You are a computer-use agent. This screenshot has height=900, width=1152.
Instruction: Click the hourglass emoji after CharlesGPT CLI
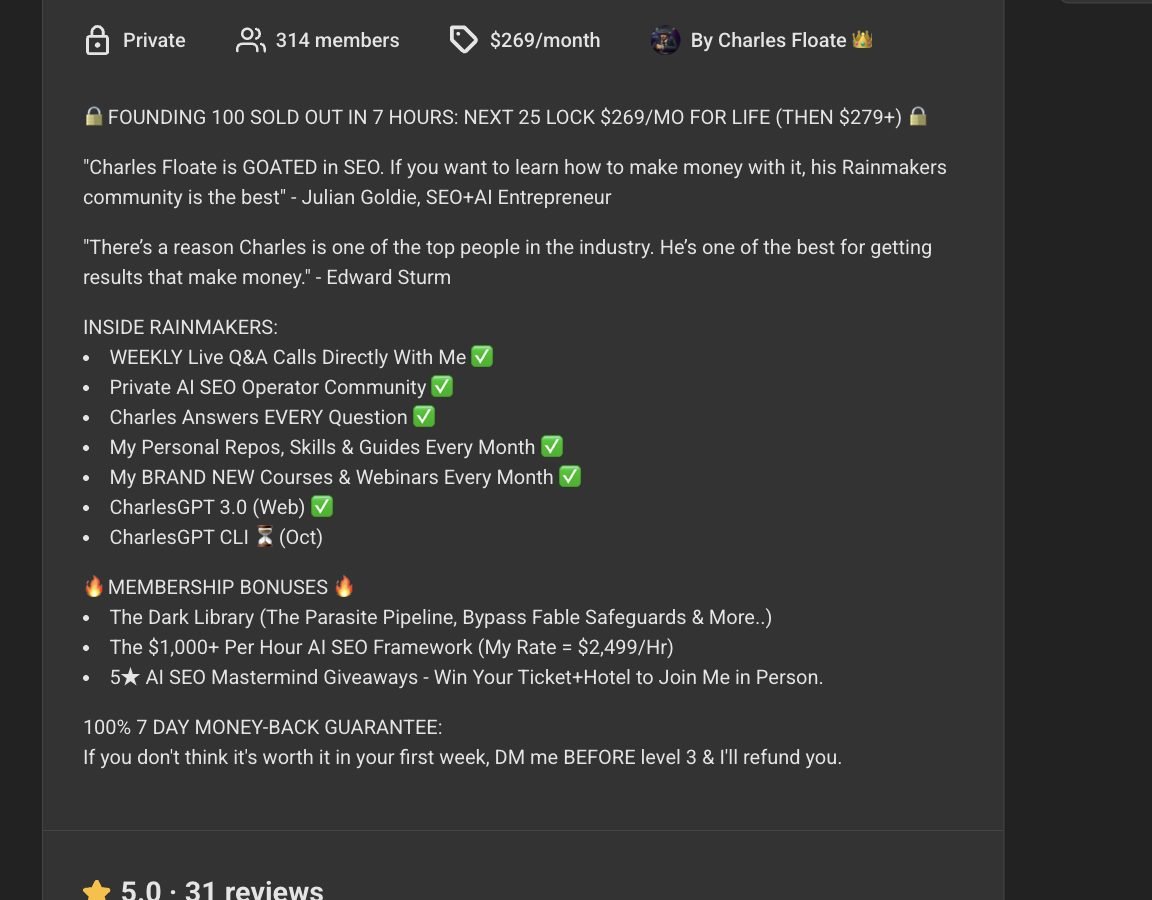[264, 537]
